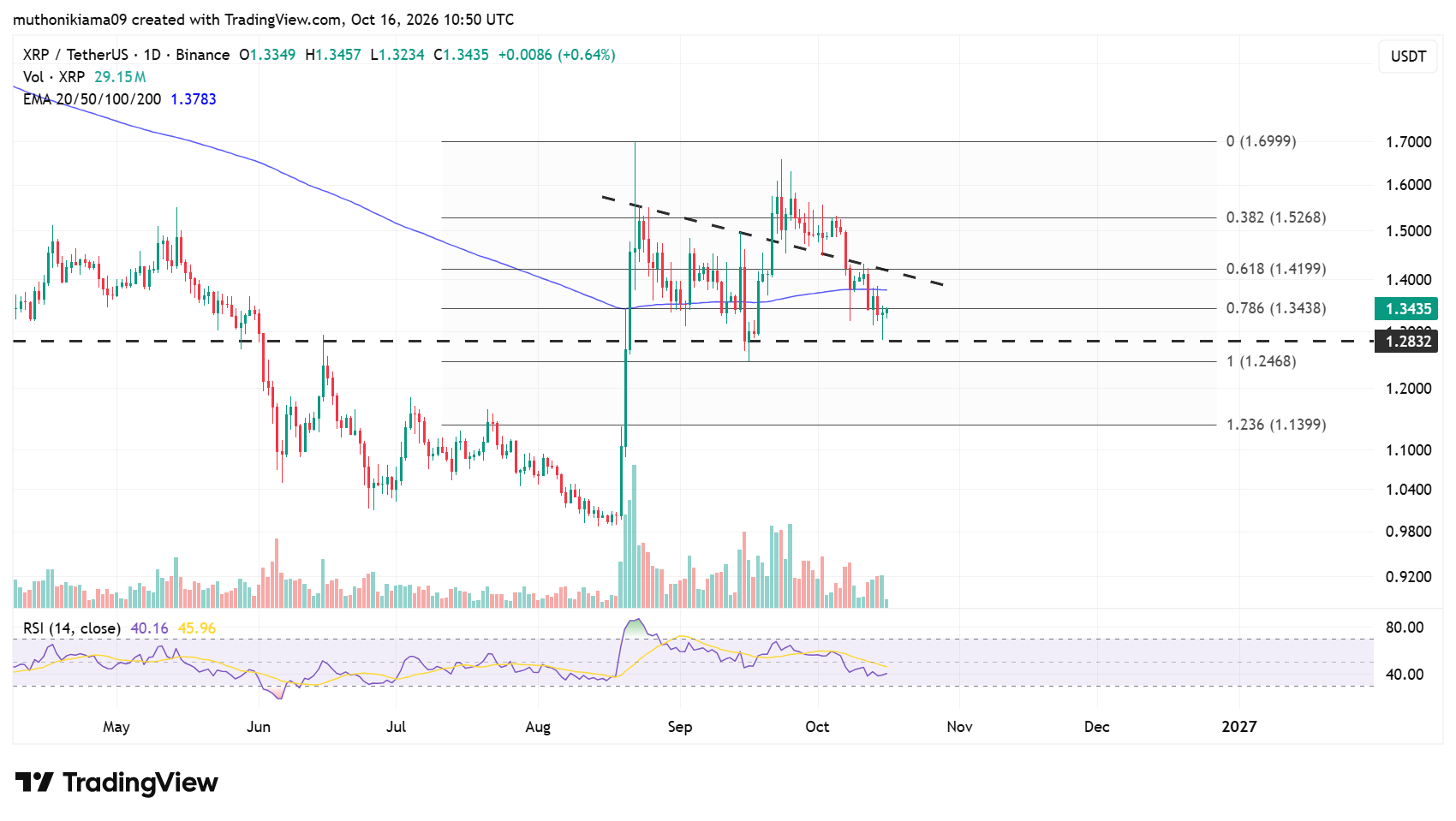This screenshot has height=821, width=1456.
Task: Select the 1 (1.2468) Fibonacci label
Action: [x=1261, y=361]
